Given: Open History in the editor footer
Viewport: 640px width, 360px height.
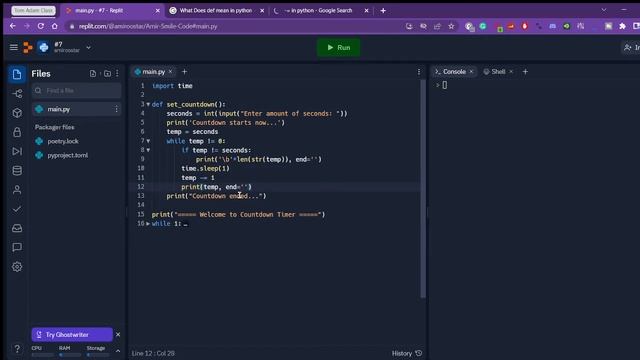Looking at the screenshot, I should 407,353.
